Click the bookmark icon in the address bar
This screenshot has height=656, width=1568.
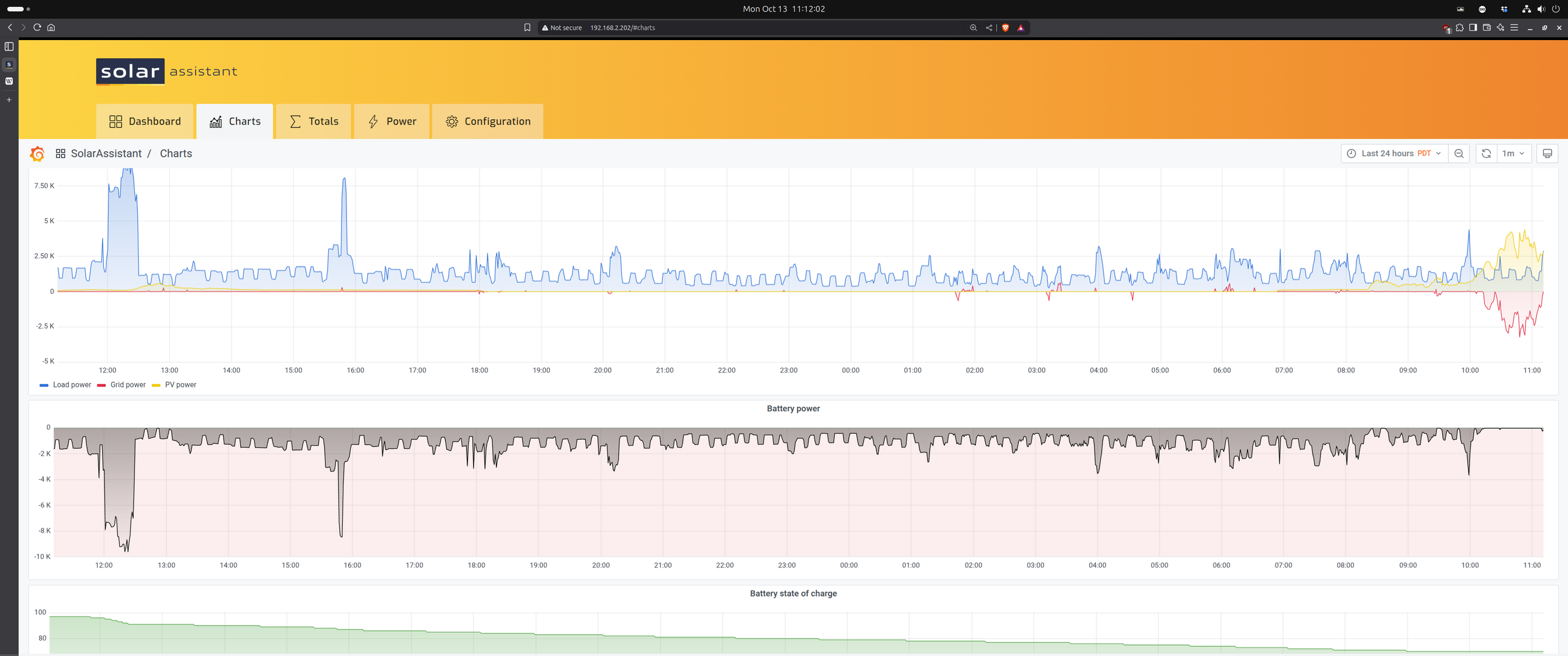coord(527,27)
